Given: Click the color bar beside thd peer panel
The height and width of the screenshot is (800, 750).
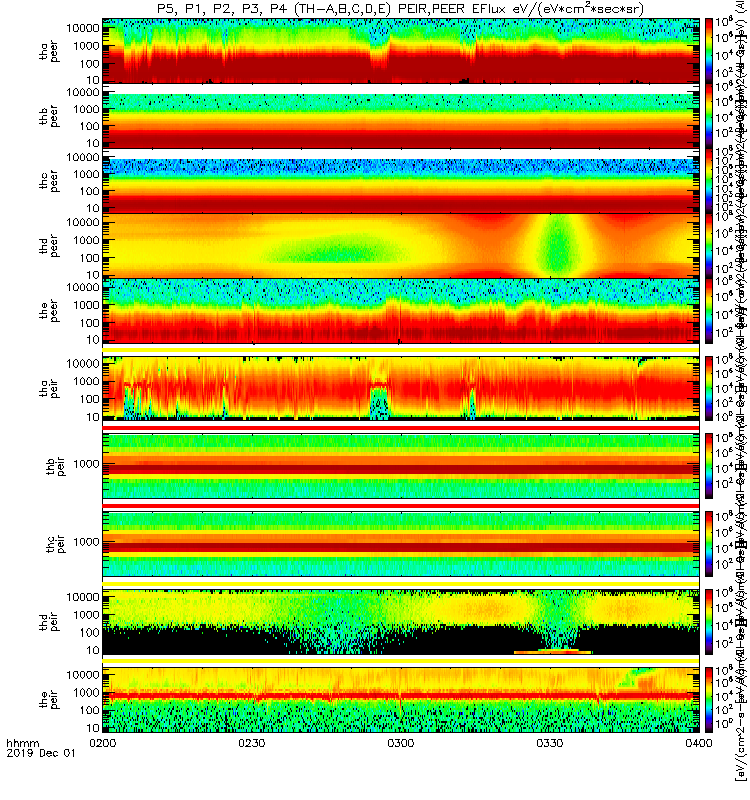Looking at the screenshot, I should click(x=709, y=246).
